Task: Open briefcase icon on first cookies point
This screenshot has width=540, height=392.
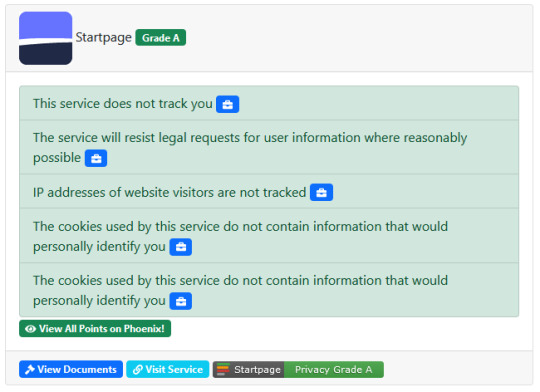Action: (181, 247)
